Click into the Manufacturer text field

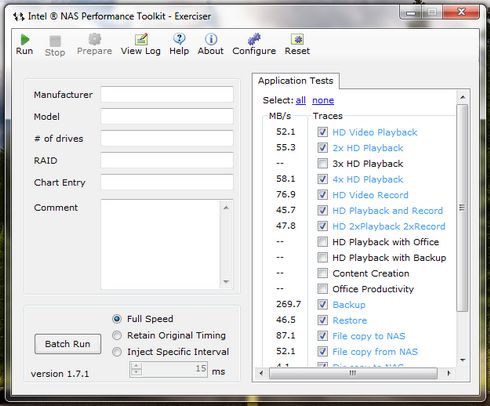pos(167,95)
